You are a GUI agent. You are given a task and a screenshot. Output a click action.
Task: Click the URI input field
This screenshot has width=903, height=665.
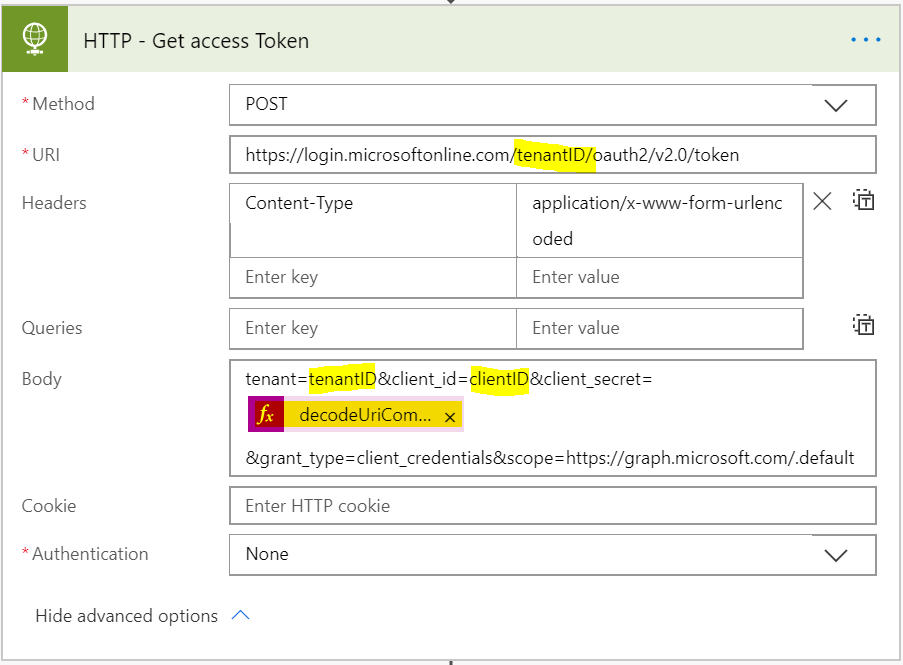552,155
